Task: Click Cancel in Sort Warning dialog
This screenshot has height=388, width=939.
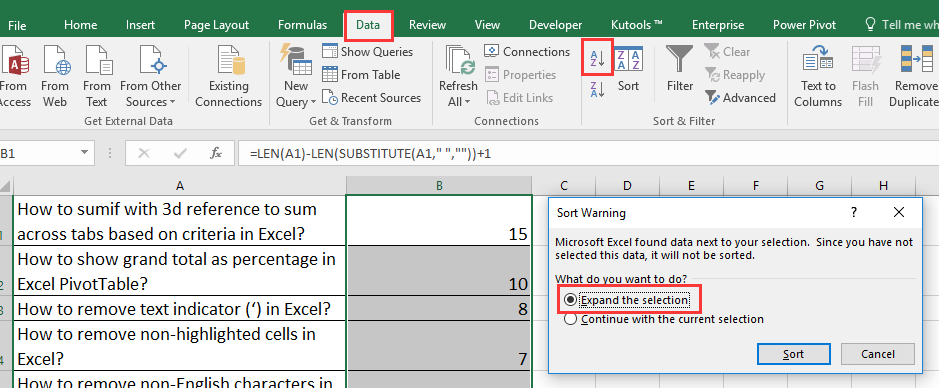Action: tap(877, 354)
